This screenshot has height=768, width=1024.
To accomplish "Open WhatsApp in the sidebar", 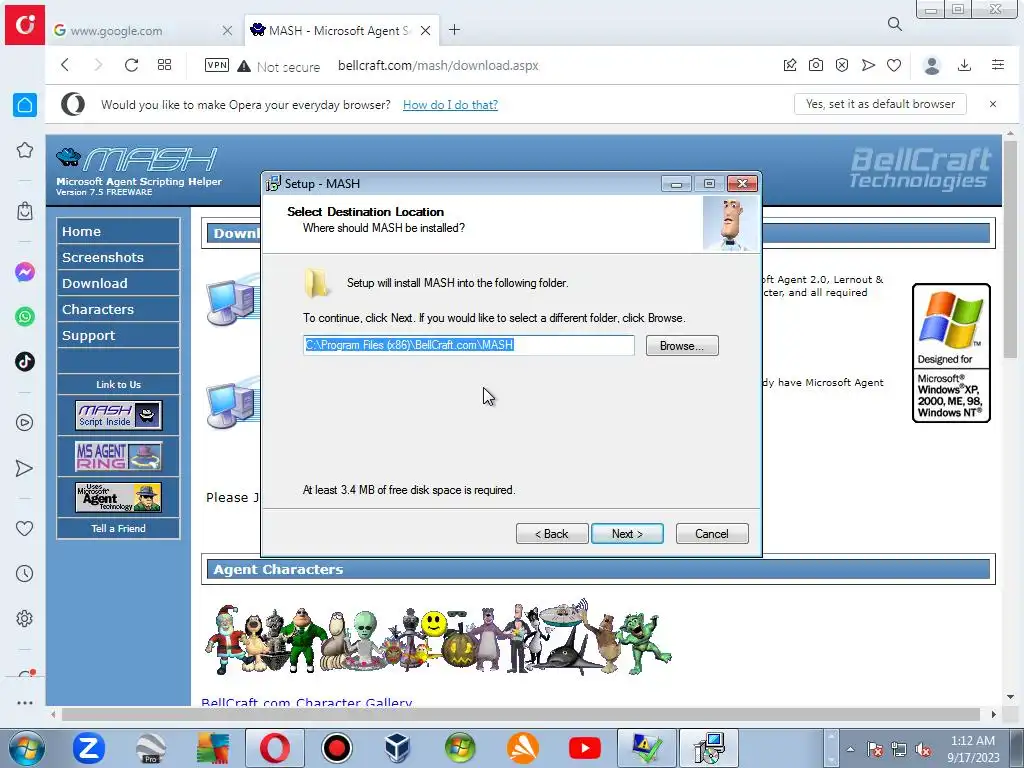I will [x=25, y=317].
